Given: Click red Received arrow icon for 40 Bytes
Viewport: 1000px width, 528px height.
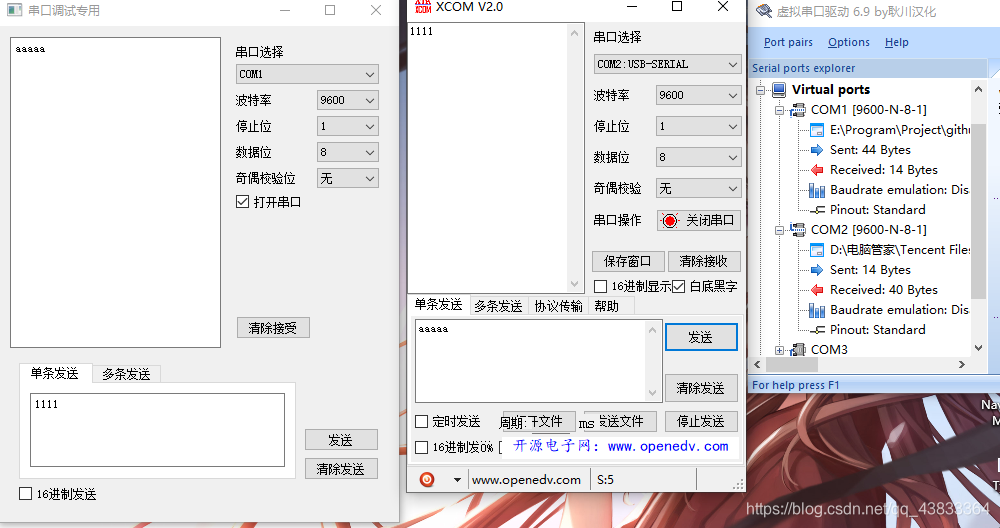Looking at the screenshot, I should tap(817, 290).
